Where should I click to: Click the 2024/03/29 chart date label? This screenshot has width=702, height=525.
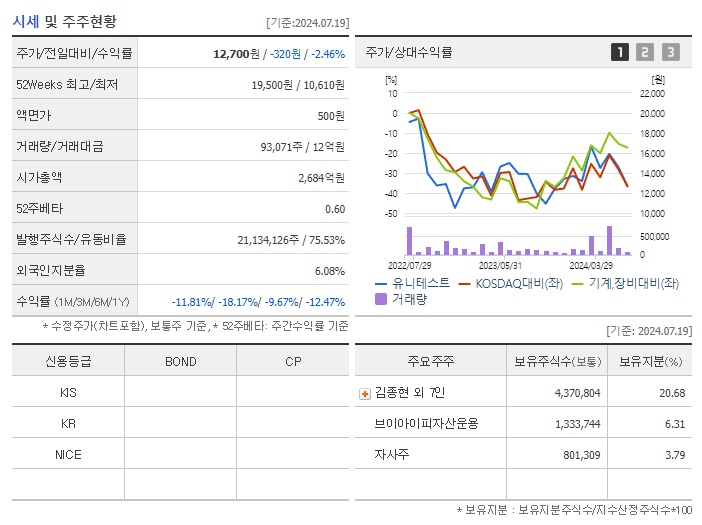point(591,265)
